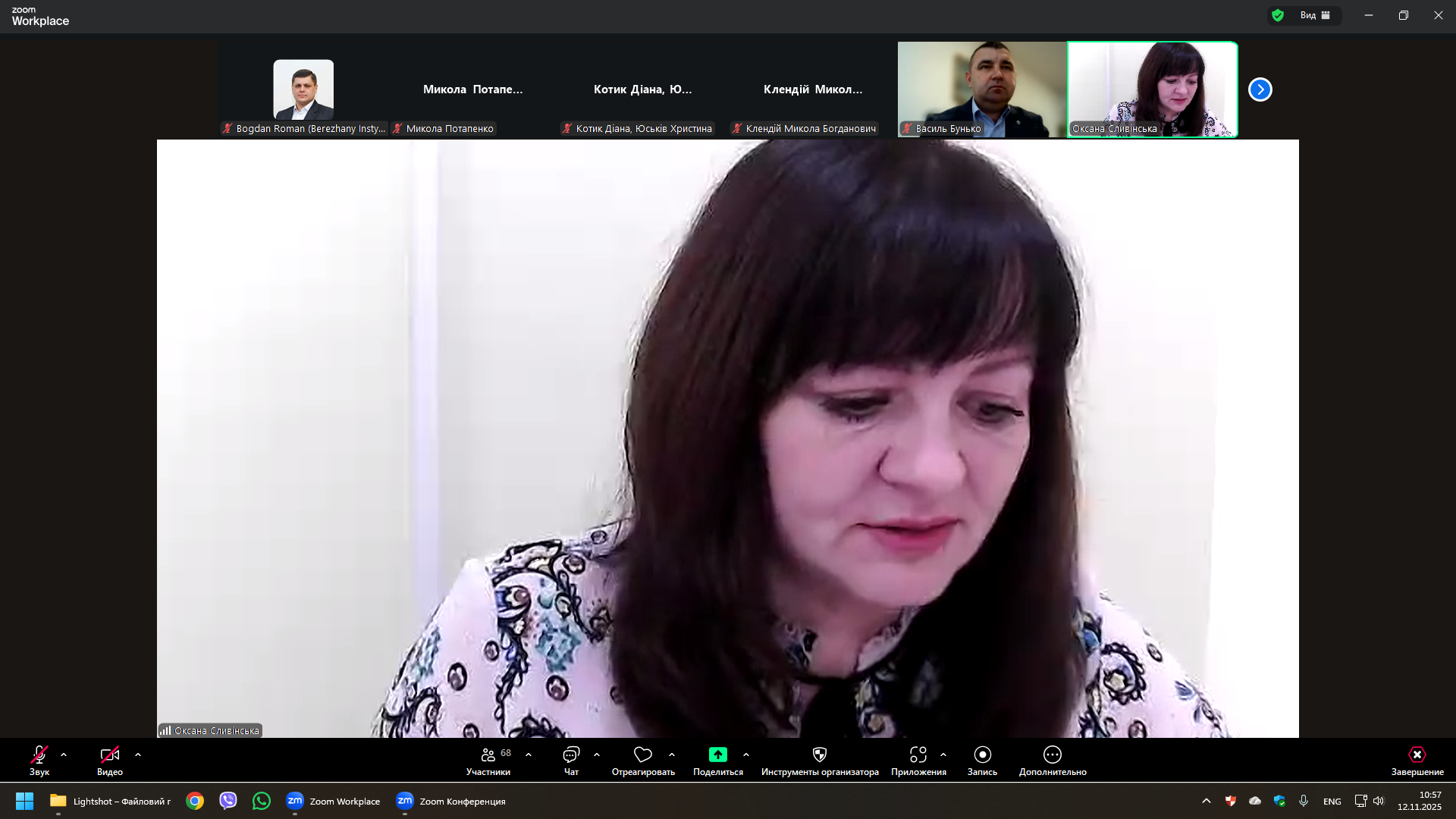Screen dimensions: 1456x819
Task: Show next participants with blue arrow
Action: pyautogui.click(x=1260, y=89)
